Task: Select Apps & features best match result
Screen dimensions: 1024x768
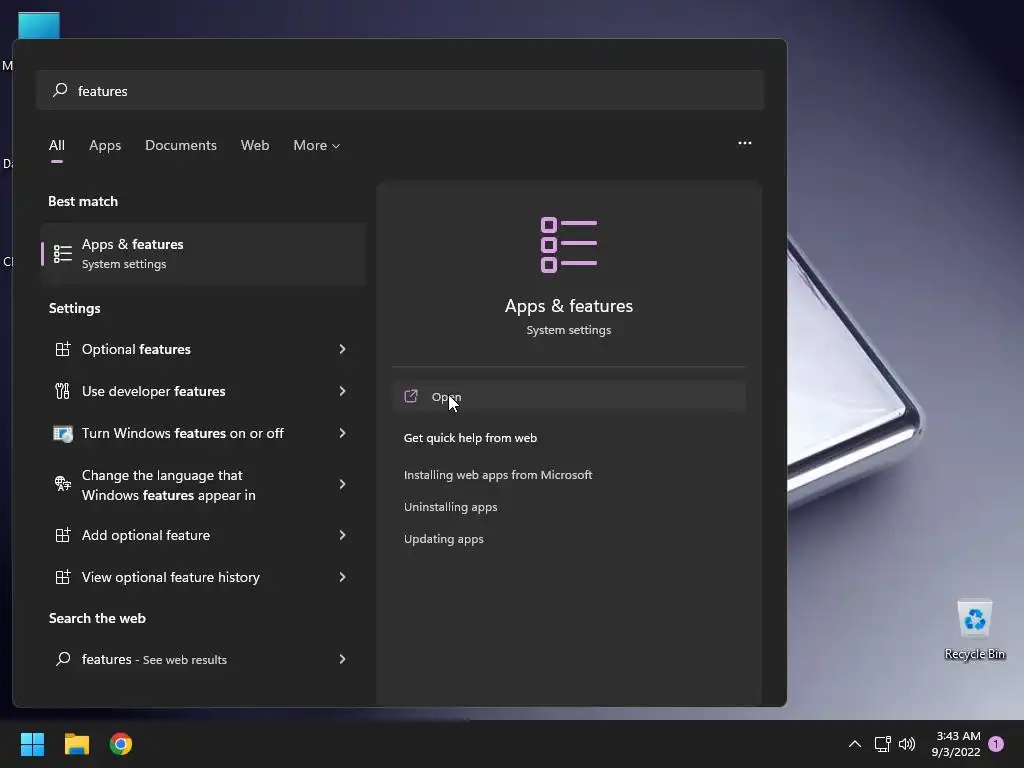Action: [203, 253]
